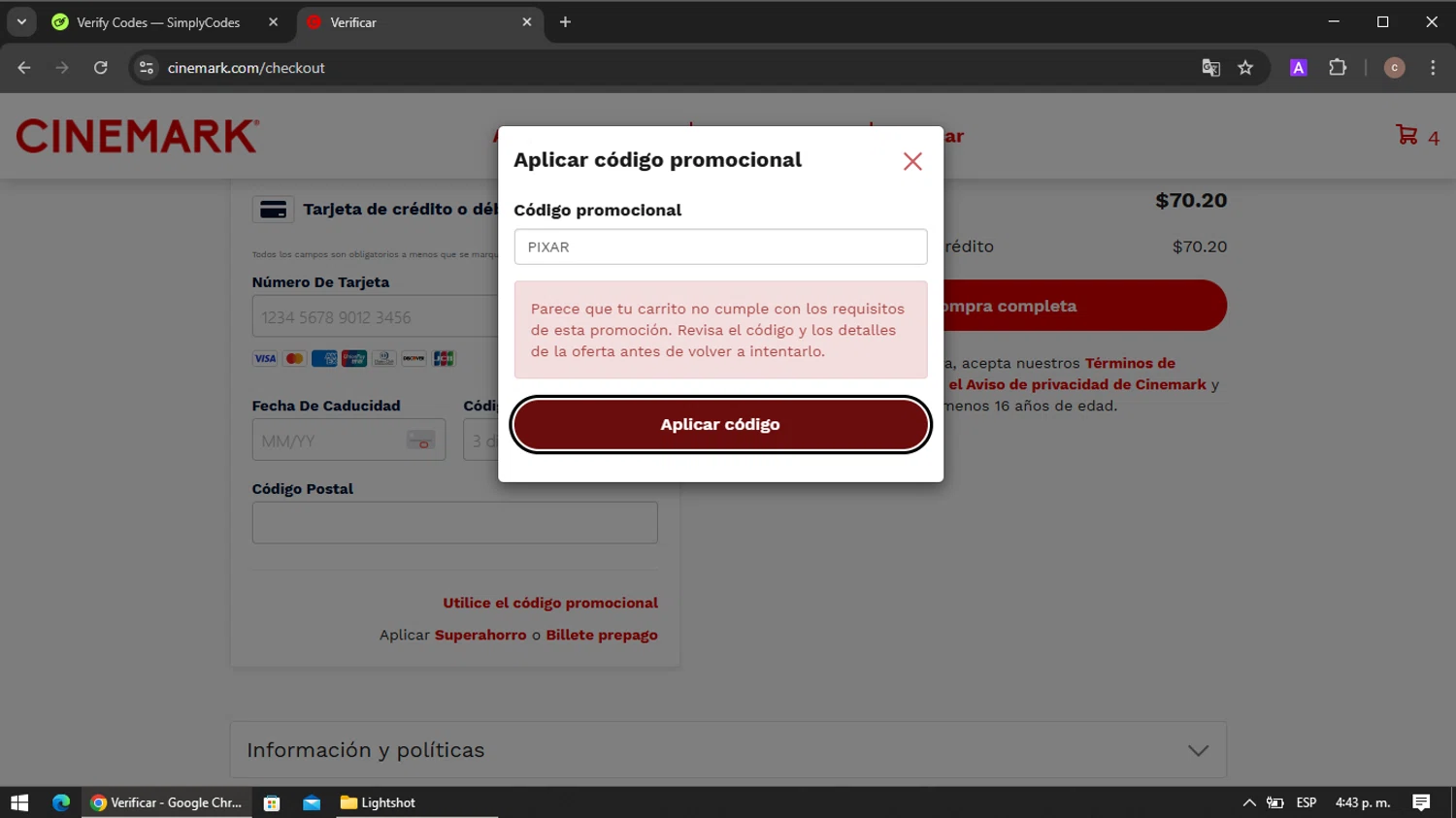Bookmark this page with the star

(1245, 68)
